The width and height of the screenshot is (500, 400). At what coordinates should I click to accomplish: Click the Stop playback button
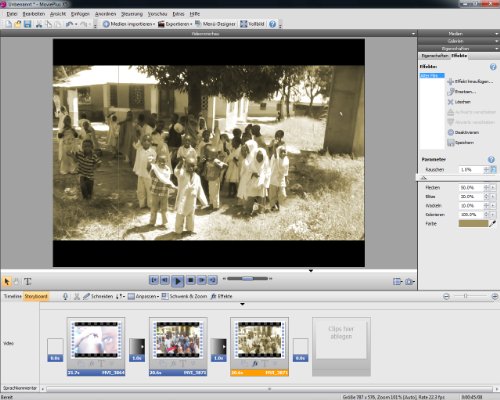tap(190, 280)
